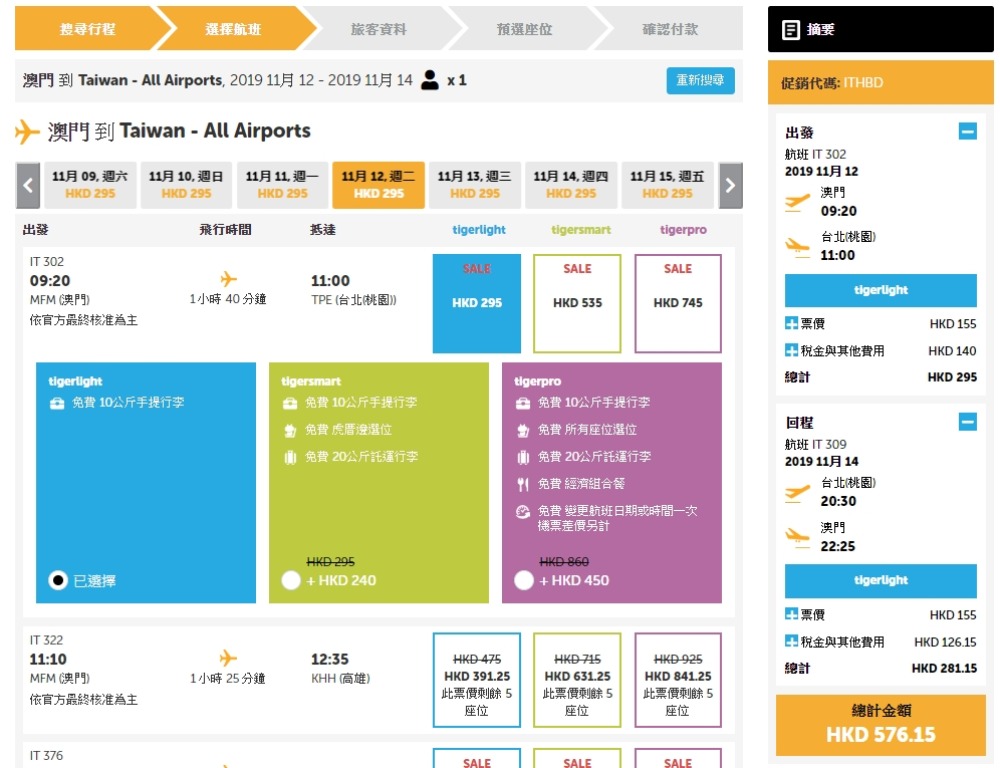Choose the blue tigerlight HKD 295 fare box
Image resolution: width=1000 pixels, height=768 pixels.
[477, 303]
